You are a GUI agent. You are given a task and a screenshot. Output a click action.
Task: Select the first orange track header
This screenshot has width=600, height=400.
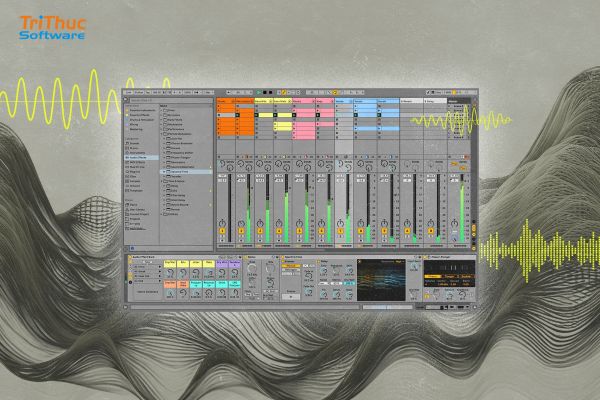pos(226,101)
